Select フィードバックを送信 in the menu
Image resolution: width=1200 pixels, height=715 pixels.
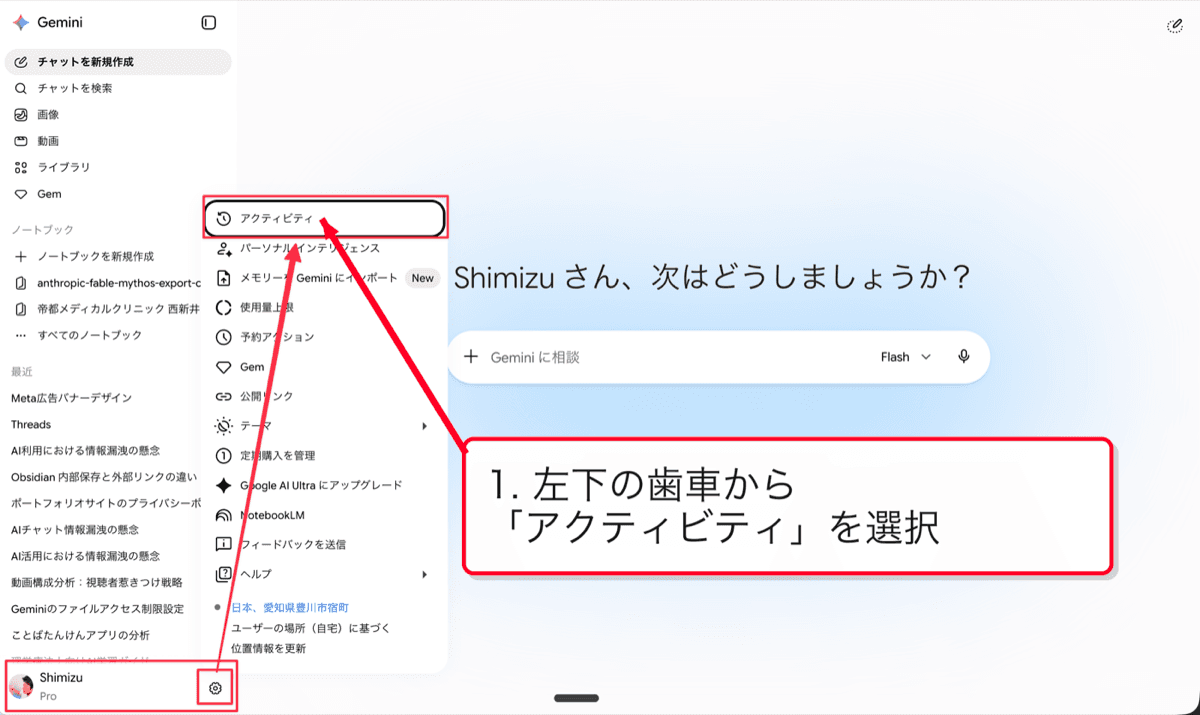[x=325, y=544]
